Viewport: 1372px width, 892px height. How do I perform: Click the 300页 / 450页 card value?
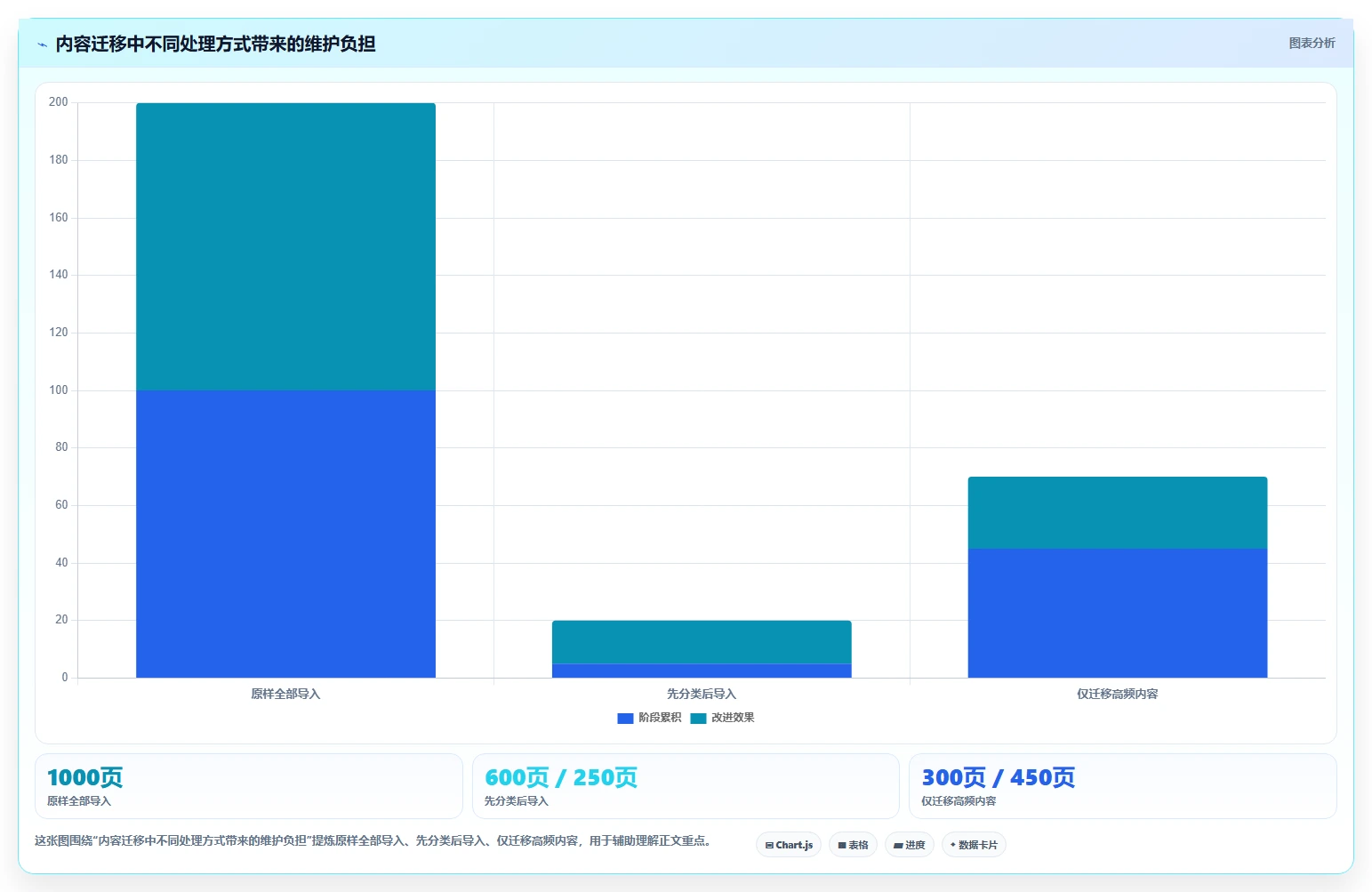tap(999, 777)
